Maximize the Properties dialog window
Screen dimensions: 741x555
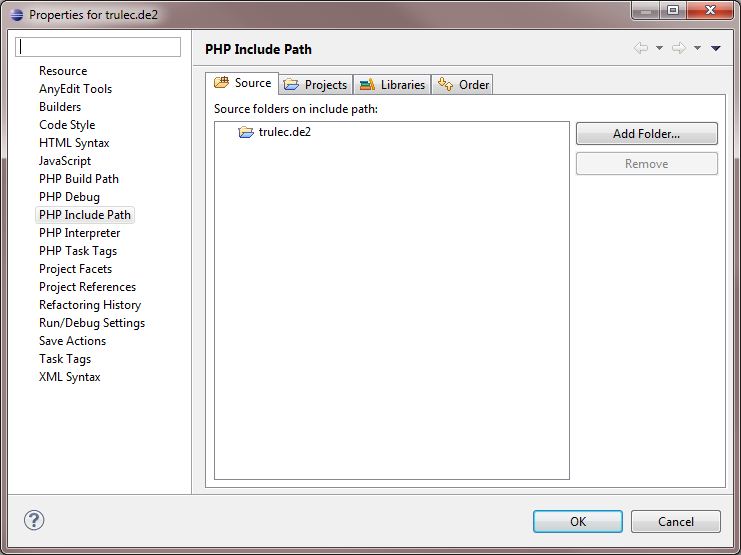click(673, 10)
